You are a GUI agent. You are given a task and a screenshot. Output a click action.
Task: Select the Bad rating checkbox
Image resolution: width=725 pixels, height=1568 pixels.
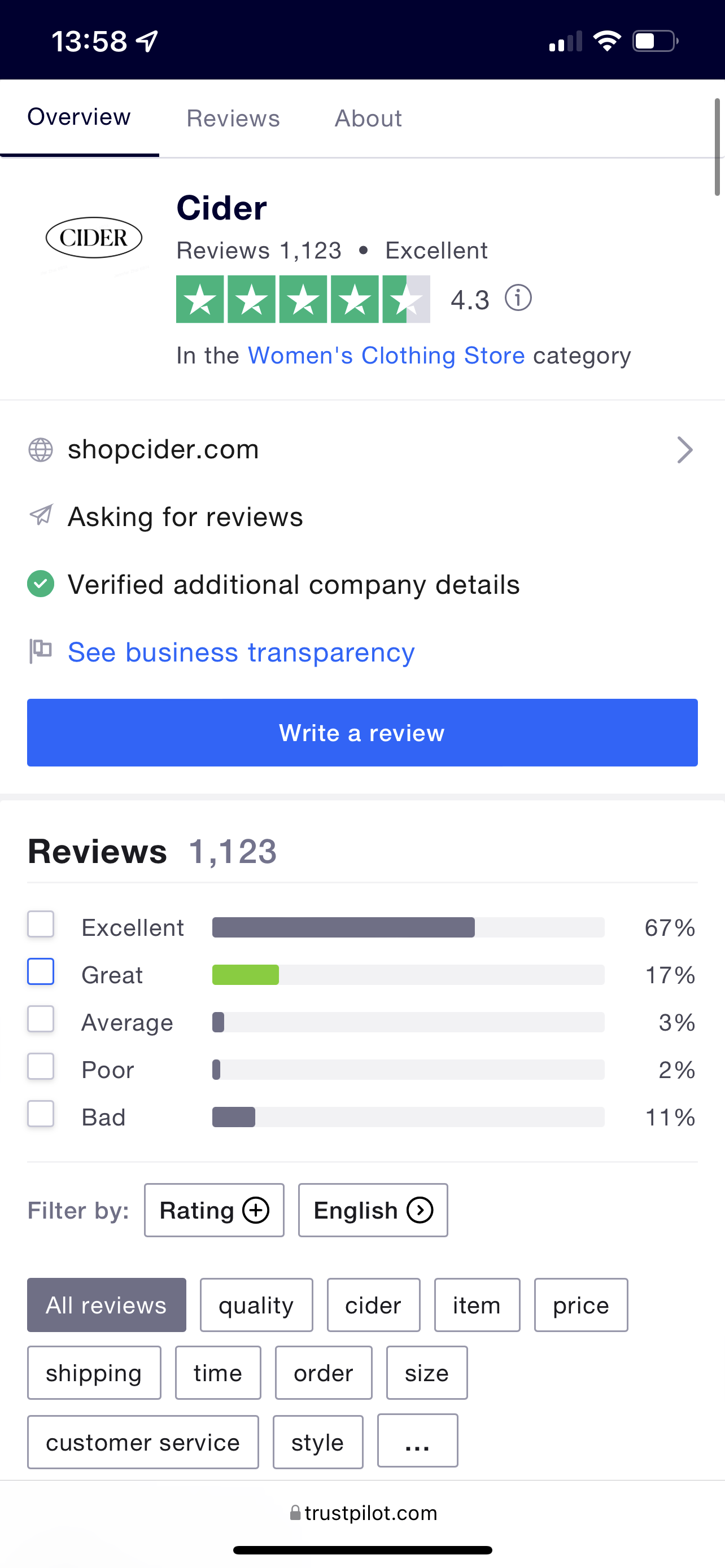coord(41,1114)
